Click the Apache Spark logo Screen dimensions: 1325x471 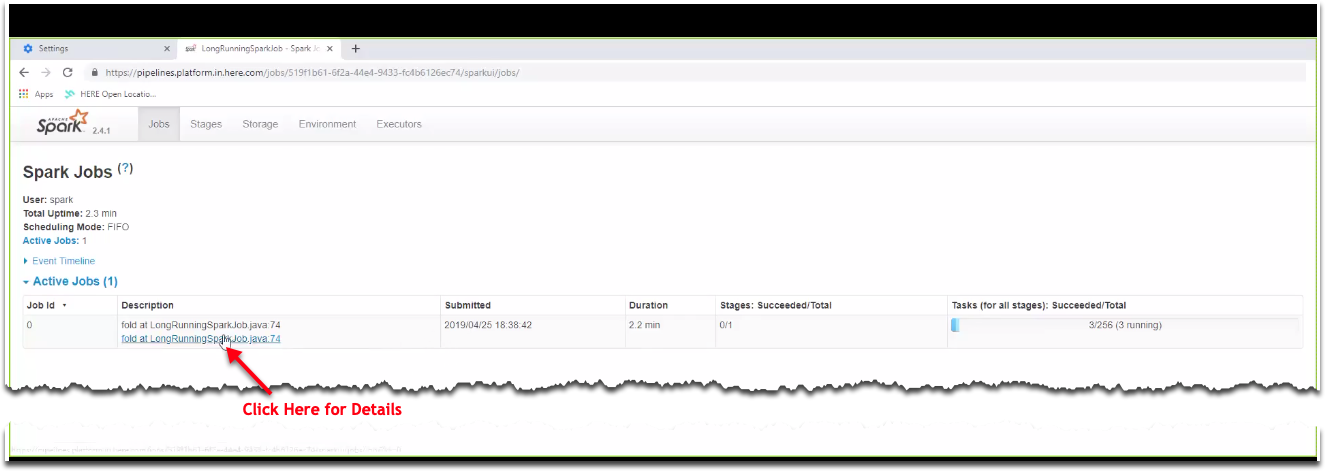pos(62,124)
